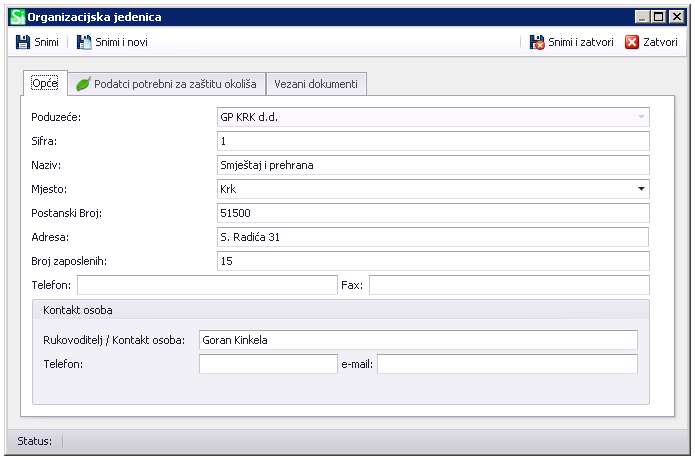Click into the Adresa field

pyautogui.click(x=432, y=237)
